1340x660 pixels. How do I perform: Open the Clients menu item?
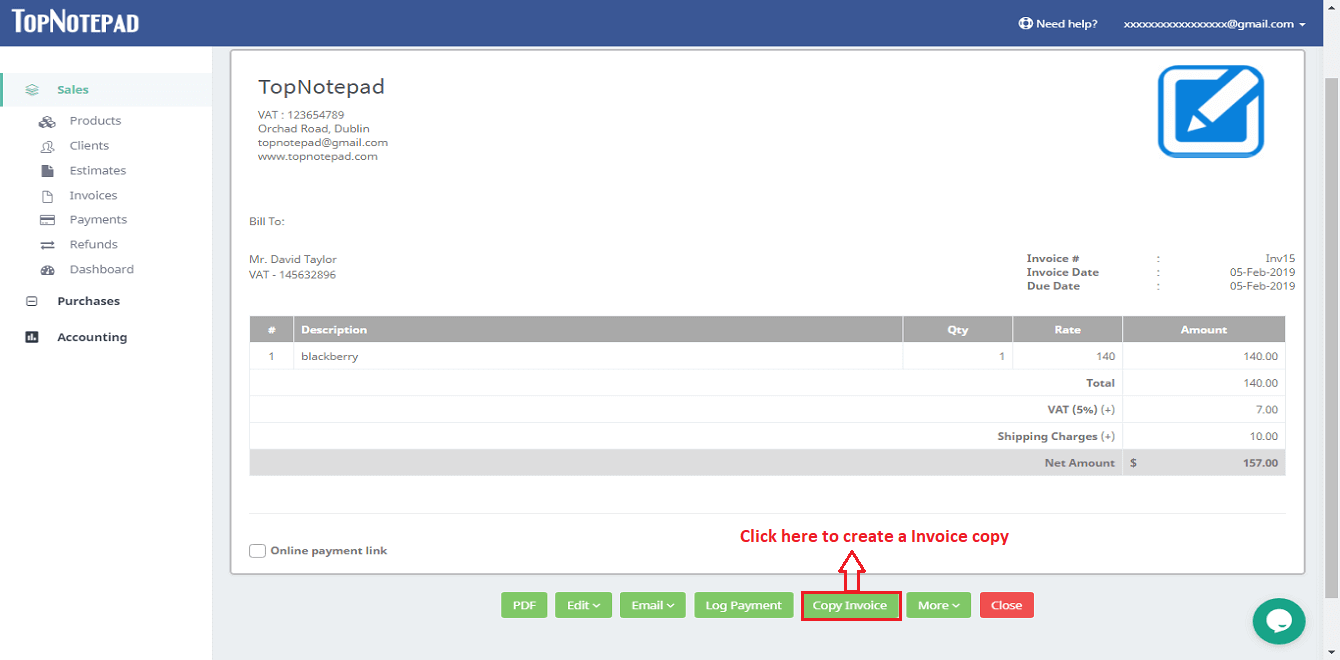coord(89,146)
